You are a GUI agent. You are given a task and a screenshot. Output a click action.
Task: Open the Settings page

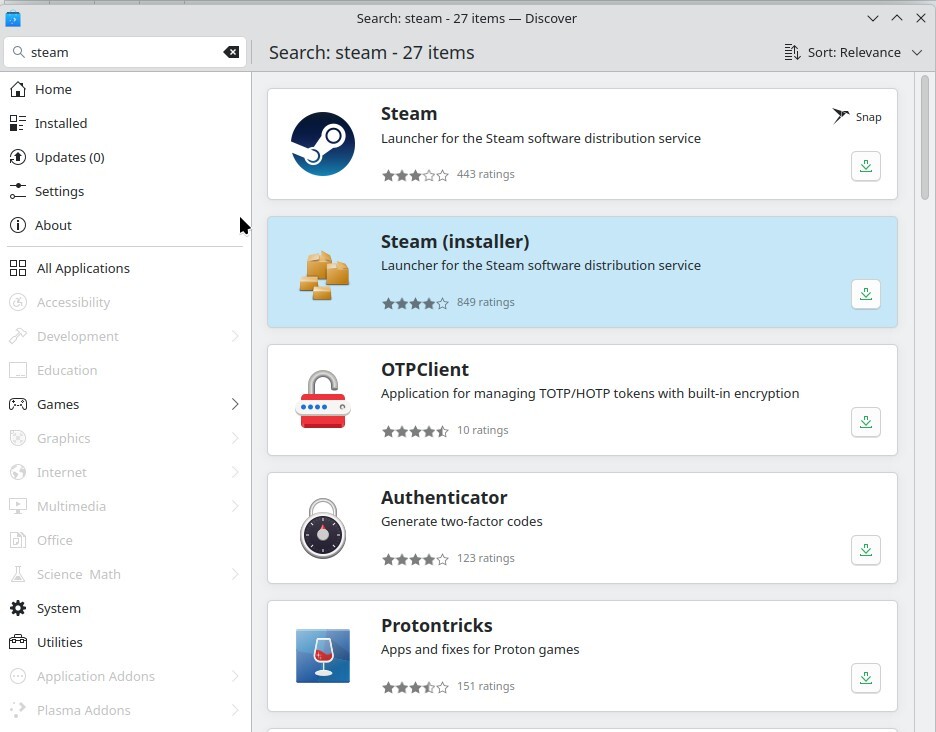(x=125, y=191)
